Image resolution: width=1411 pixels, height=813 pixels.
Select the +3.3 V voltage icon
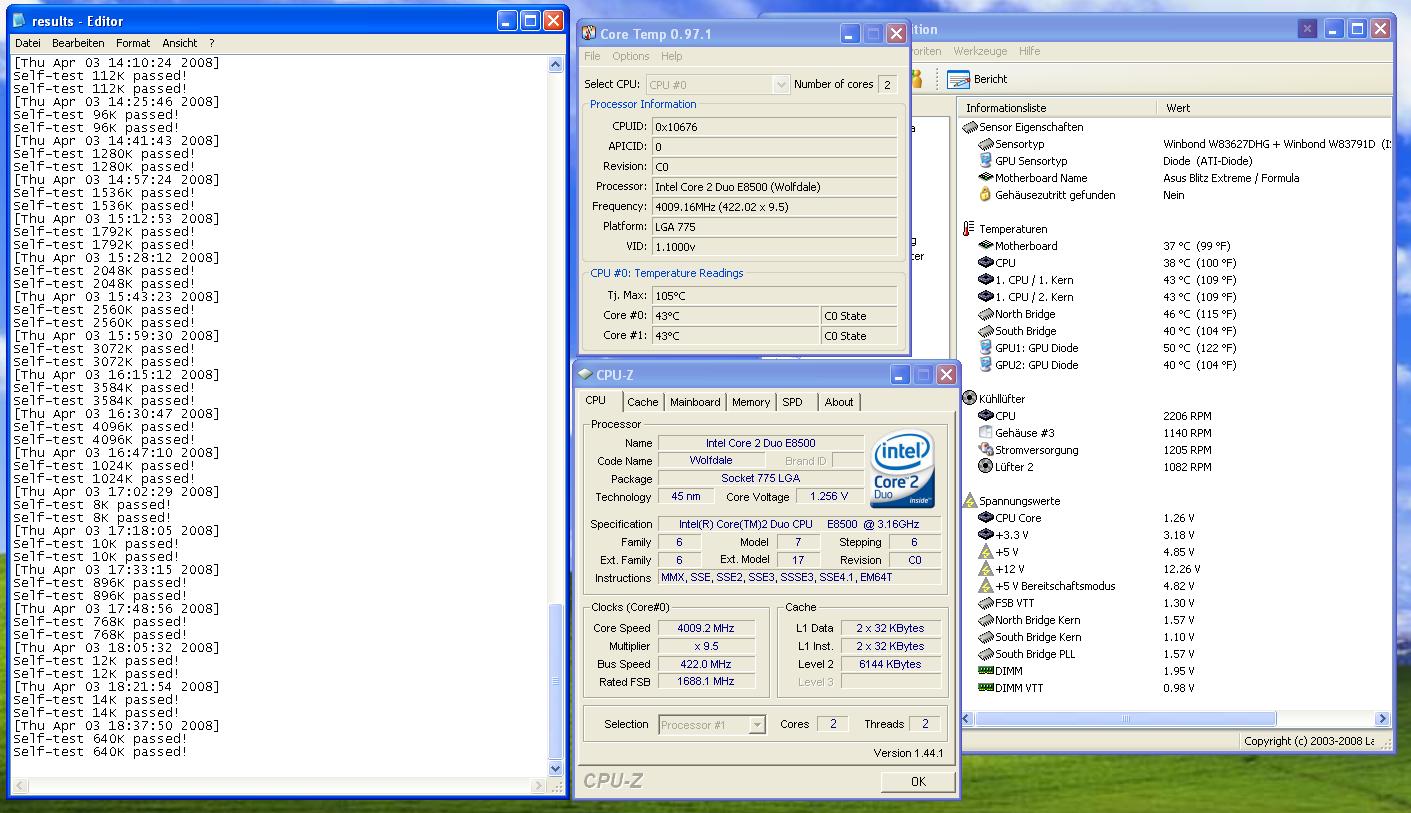pyautogui.click(x=986, y=535)
